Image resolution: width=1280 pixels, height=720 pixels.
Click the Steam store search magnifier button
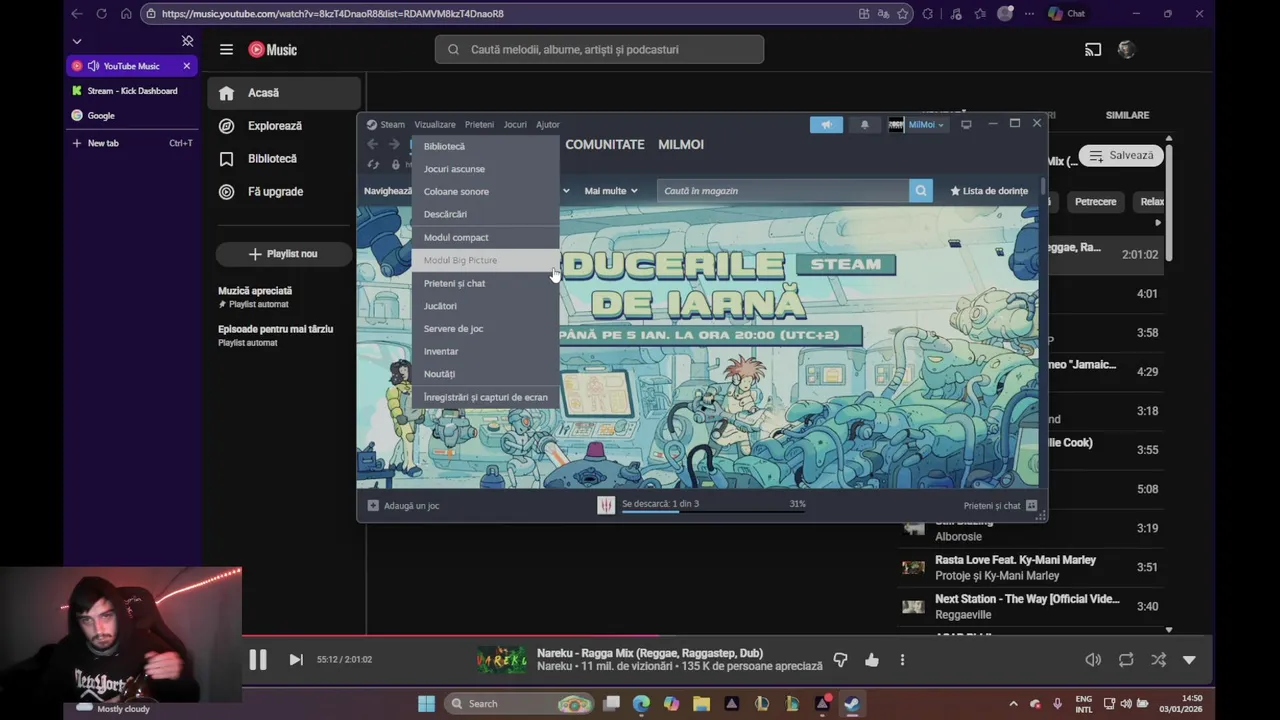coord(921,191)
